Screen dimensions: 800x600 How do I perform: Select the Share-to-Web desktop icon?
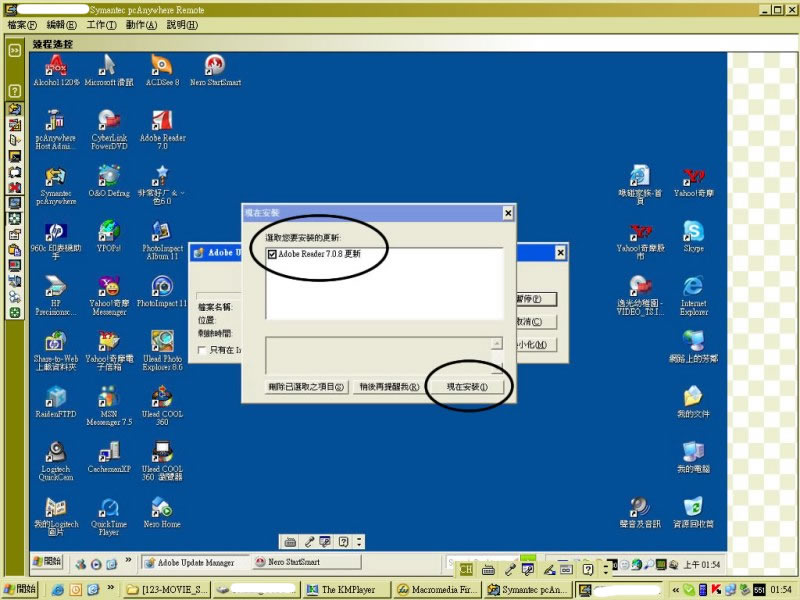[56, 351]
